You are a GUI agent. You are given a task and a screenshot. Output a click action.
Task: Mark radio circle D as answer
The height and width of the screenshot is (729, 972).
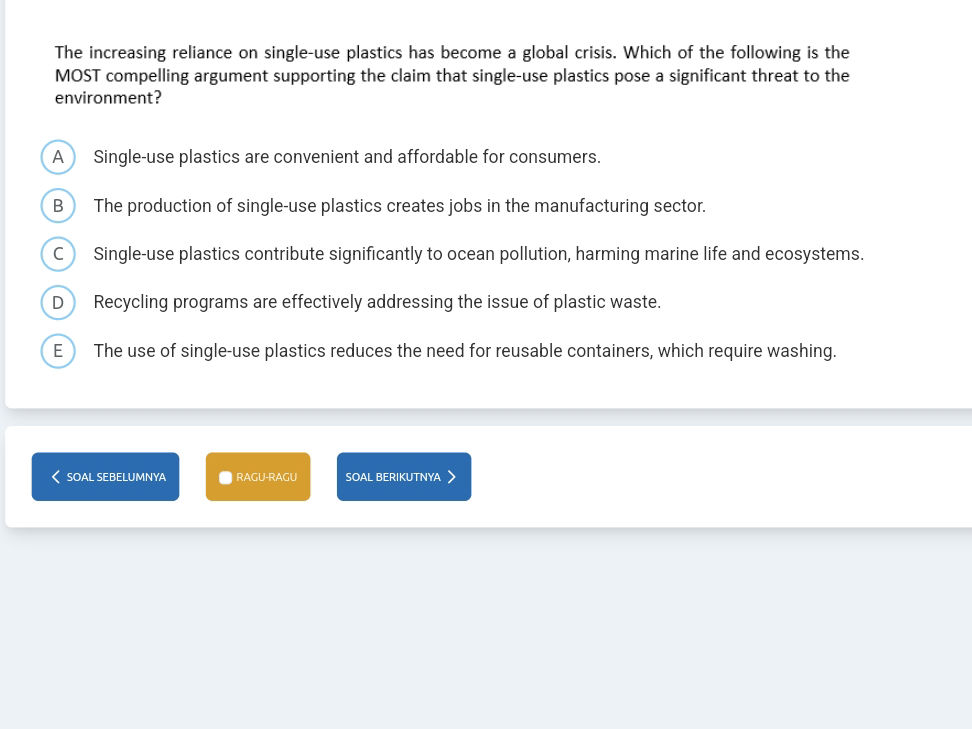pyautogui.click(x=58, y=302)
